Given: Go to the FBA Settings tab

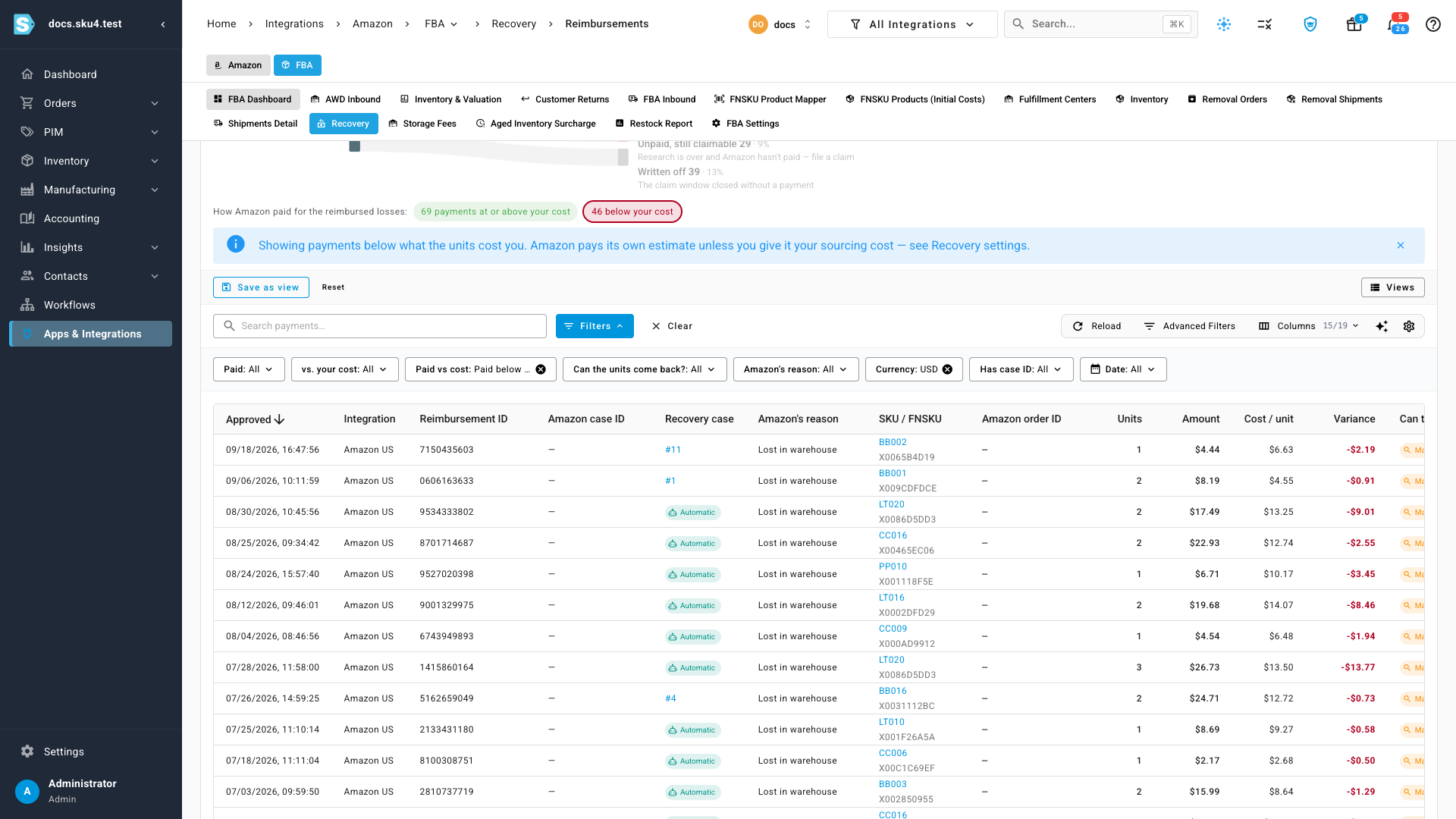Looking at the screenshot, I should [745, 124].
